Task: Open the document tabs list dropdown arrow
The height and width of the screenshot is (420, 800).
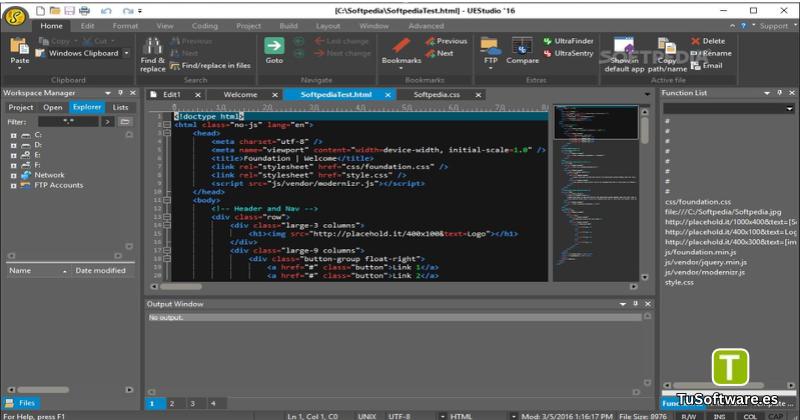Action: [x=647, y=94]
